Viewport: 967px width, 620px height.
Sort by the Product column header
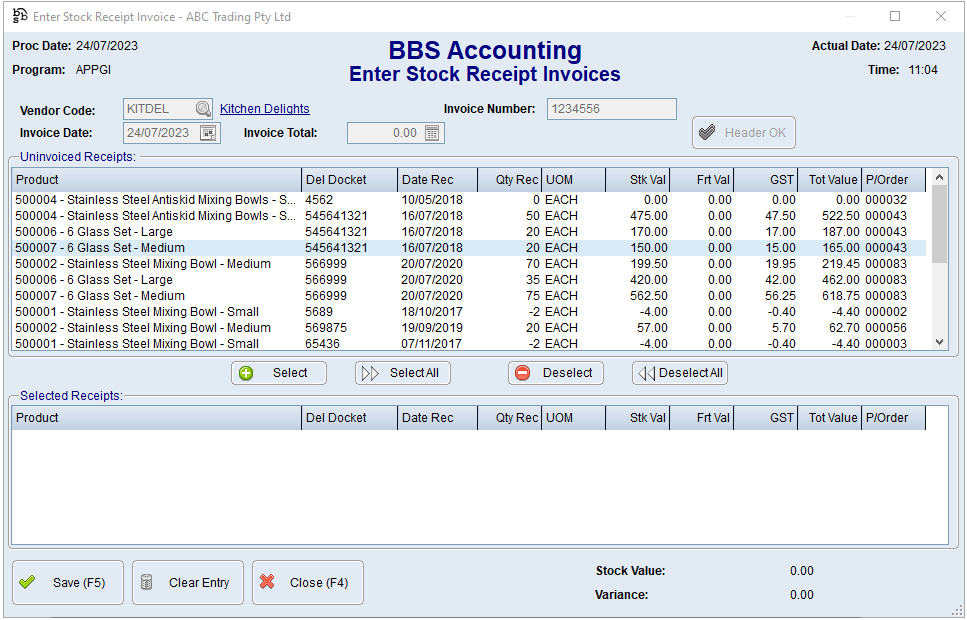coord(156,180)
